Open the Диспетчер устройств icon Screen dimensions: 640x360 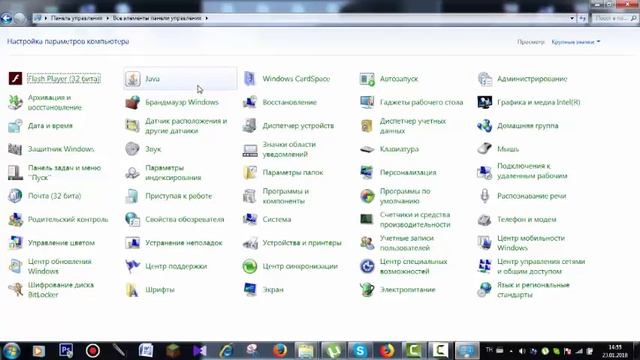[x=250, y=126]
